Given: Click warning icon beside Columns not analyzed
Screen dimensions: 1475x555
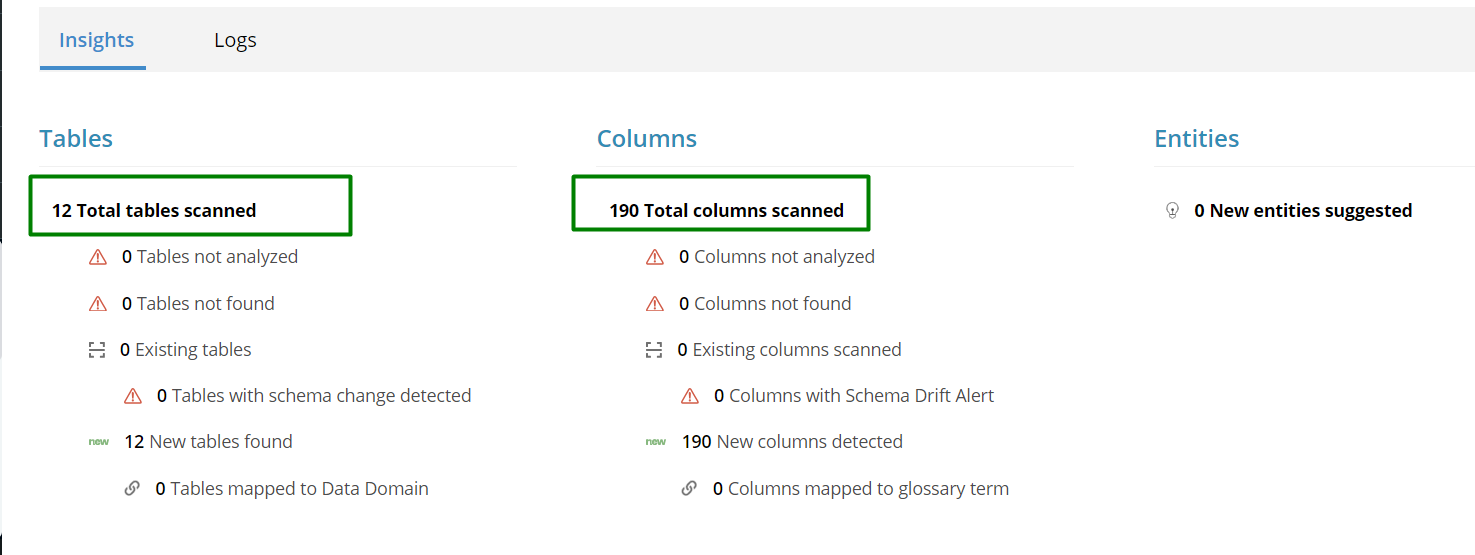Looking at the screenshot, I should (655, 257).
